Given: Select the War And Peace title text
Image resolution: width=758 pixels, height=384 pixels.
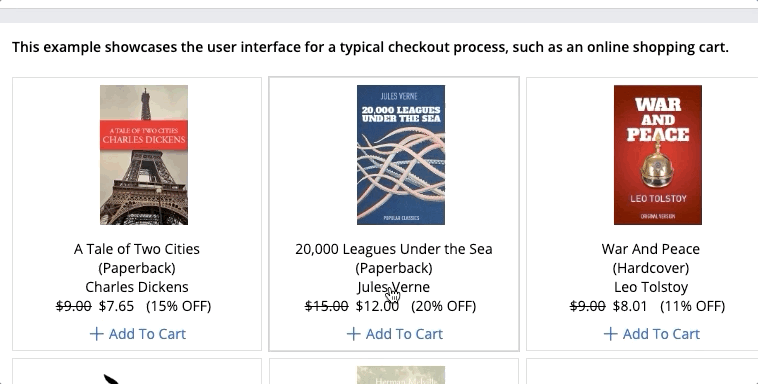Looking at the screenshot, I should (651, 249).
